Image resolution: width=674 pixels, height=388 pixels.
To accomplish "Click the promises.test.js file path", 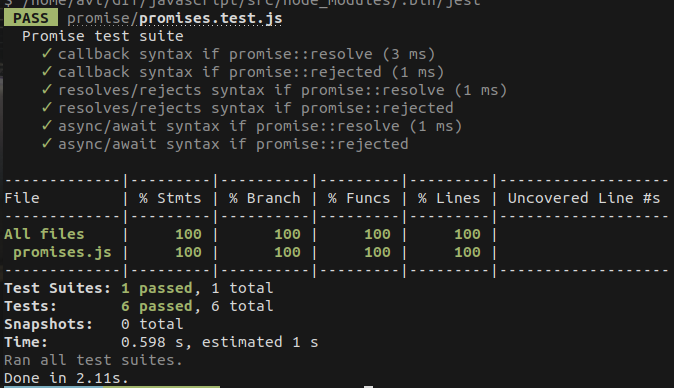I will click(x=175, y=18).
